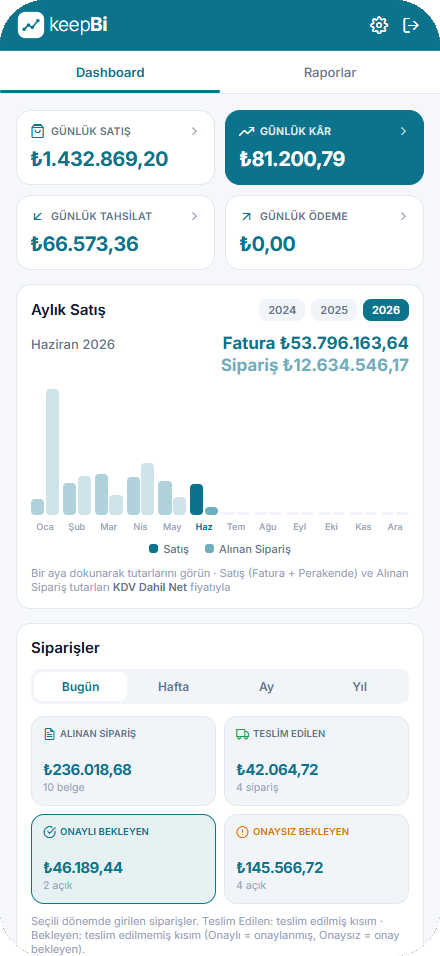Click the Aylık Satış heading
440x956 pixels.
(x=68, y=310)
